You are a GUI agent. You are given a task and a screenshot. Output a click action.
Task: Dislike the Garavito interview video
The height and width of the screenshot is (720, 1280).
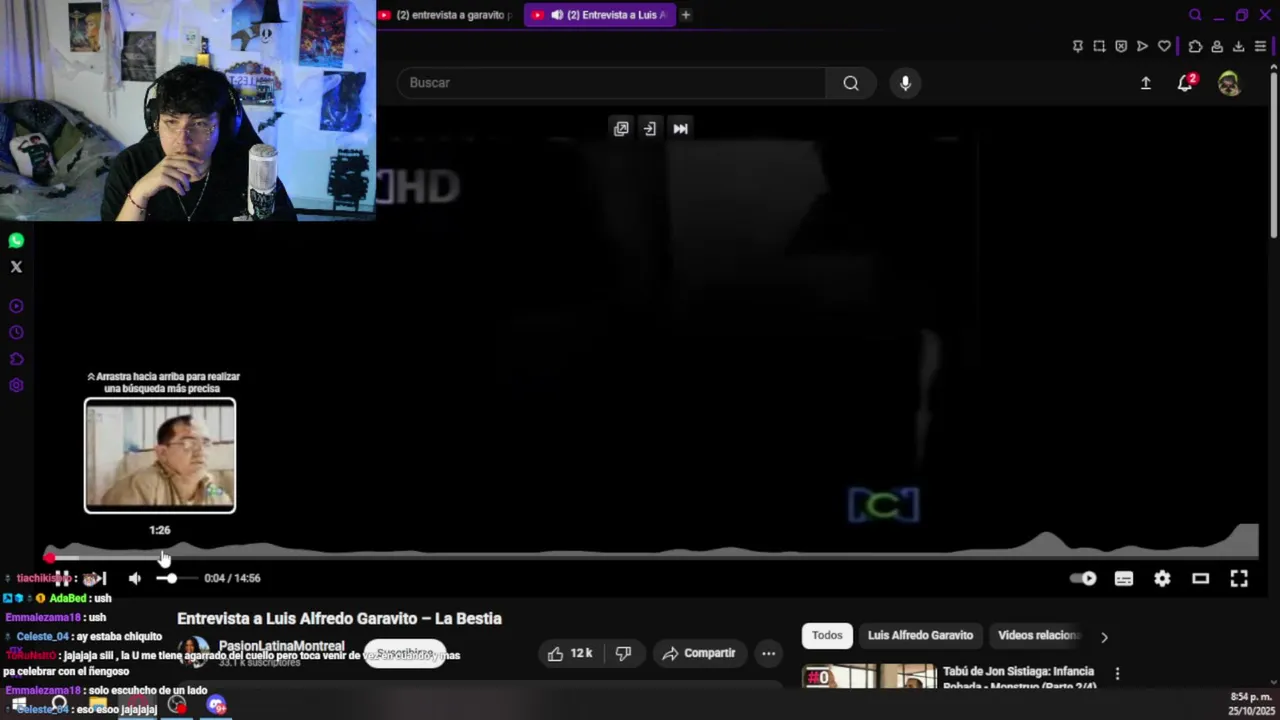623,653
